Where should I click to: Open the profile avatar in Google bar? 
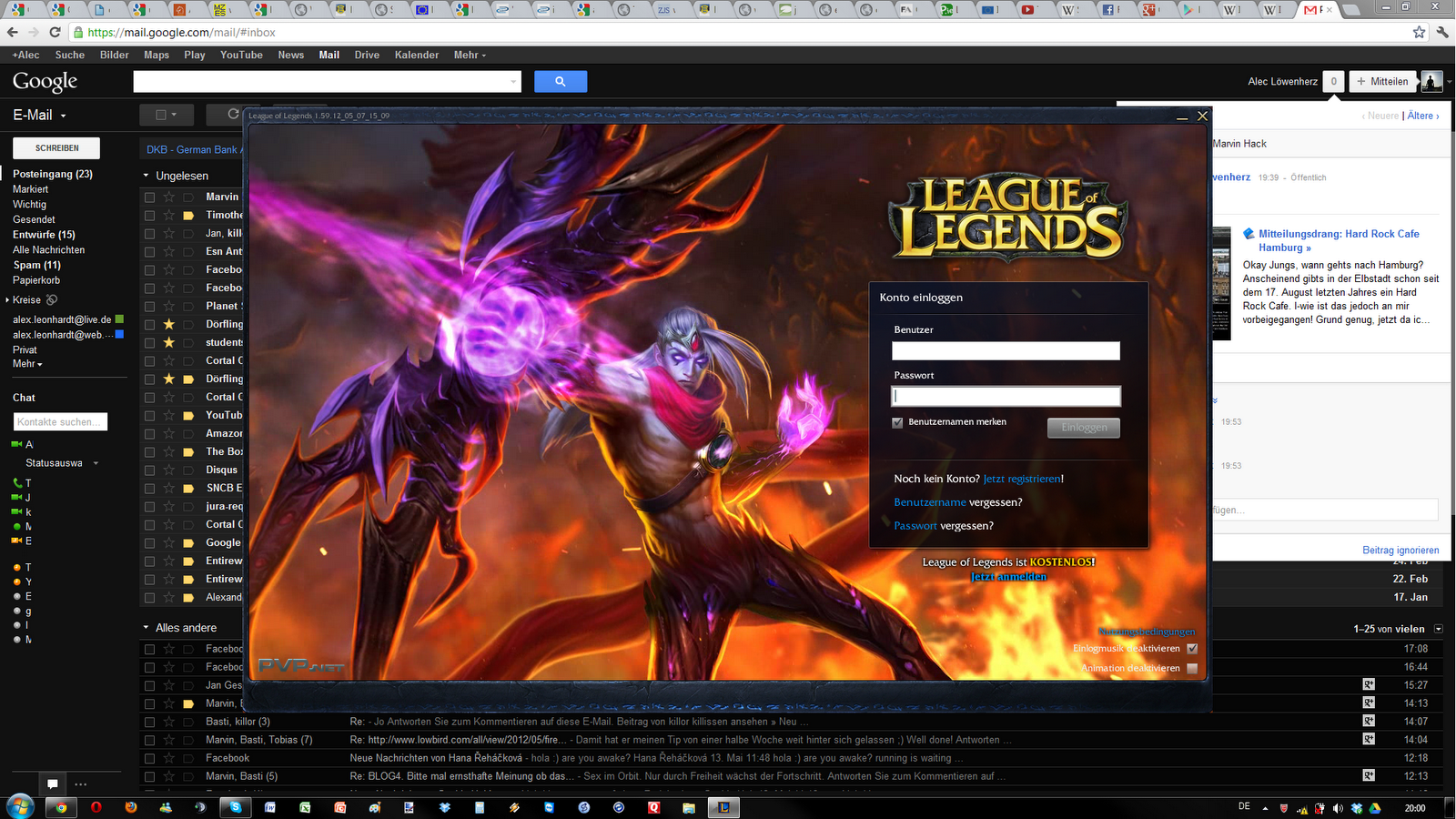point(1431,82)
